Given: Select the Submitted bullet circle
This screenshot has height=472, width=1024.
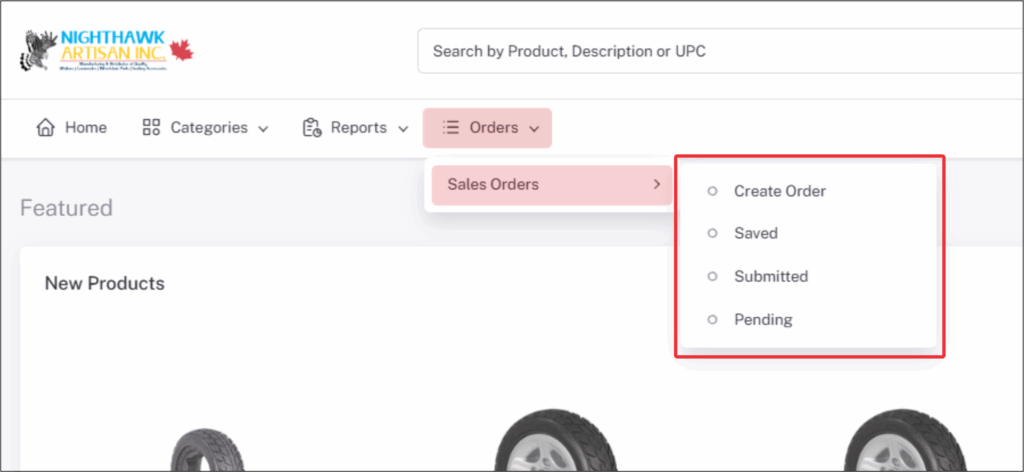Looking at the screenshot, I should click(x=712, y=276).
